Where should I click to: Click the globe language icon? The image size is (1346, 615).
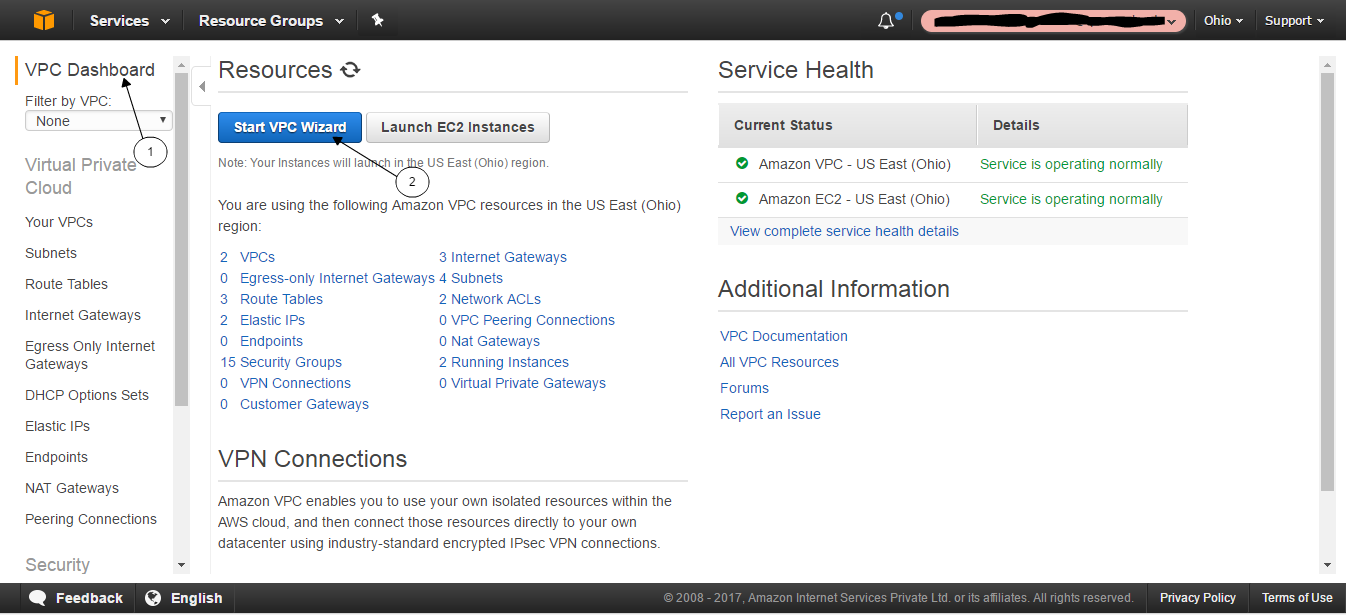coord(153,598)
